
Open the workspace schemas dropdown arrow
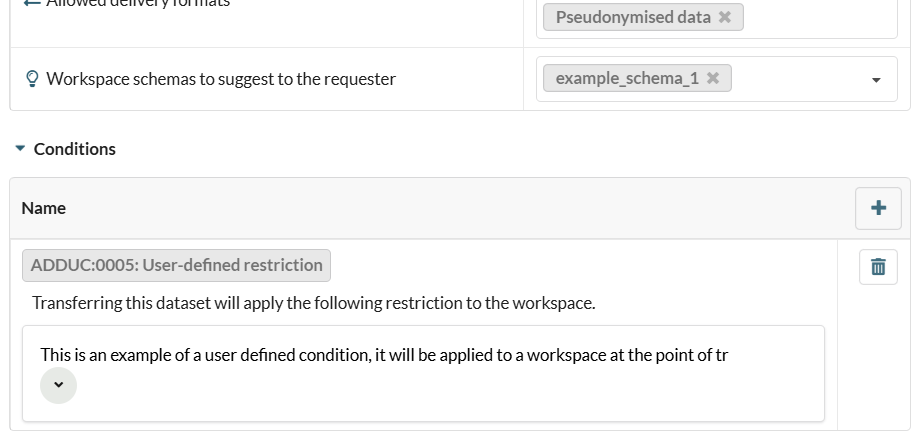point(877,79)
